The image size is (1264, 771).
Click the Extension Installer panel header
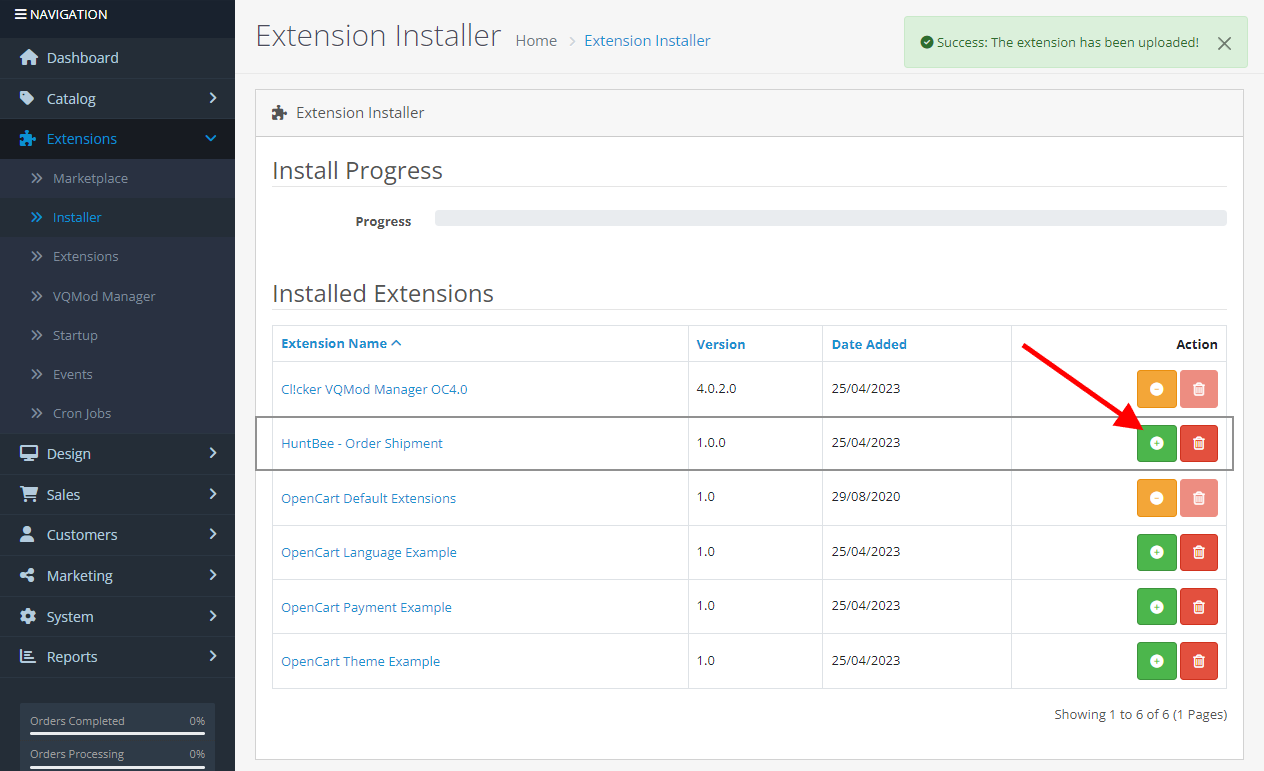[x=749, y=113]
